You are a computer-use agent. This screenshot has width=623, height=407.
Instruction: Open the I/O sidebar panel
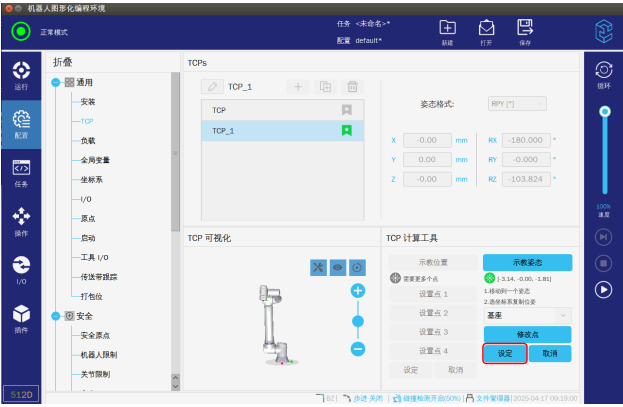pos(21,269)
